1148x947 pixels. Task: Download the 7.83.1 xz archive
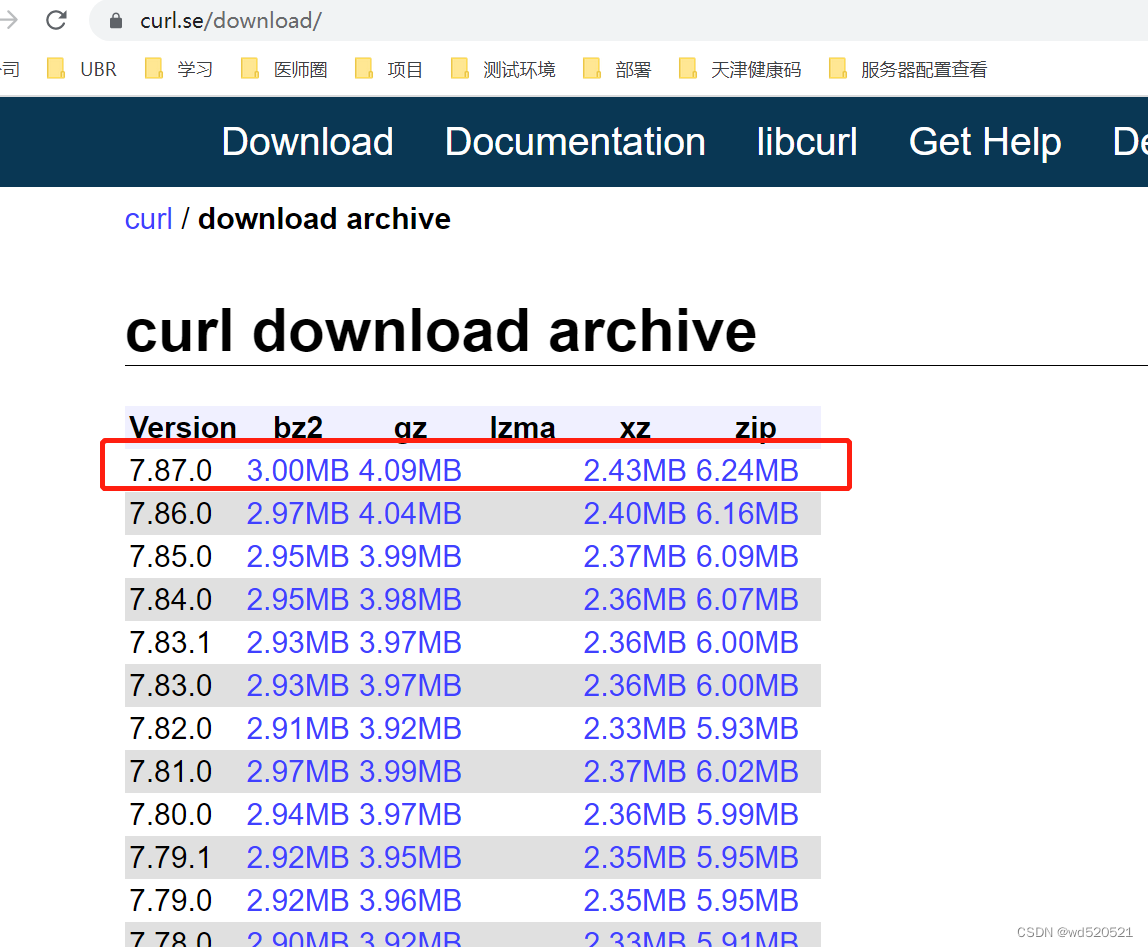tap(635, 642)
